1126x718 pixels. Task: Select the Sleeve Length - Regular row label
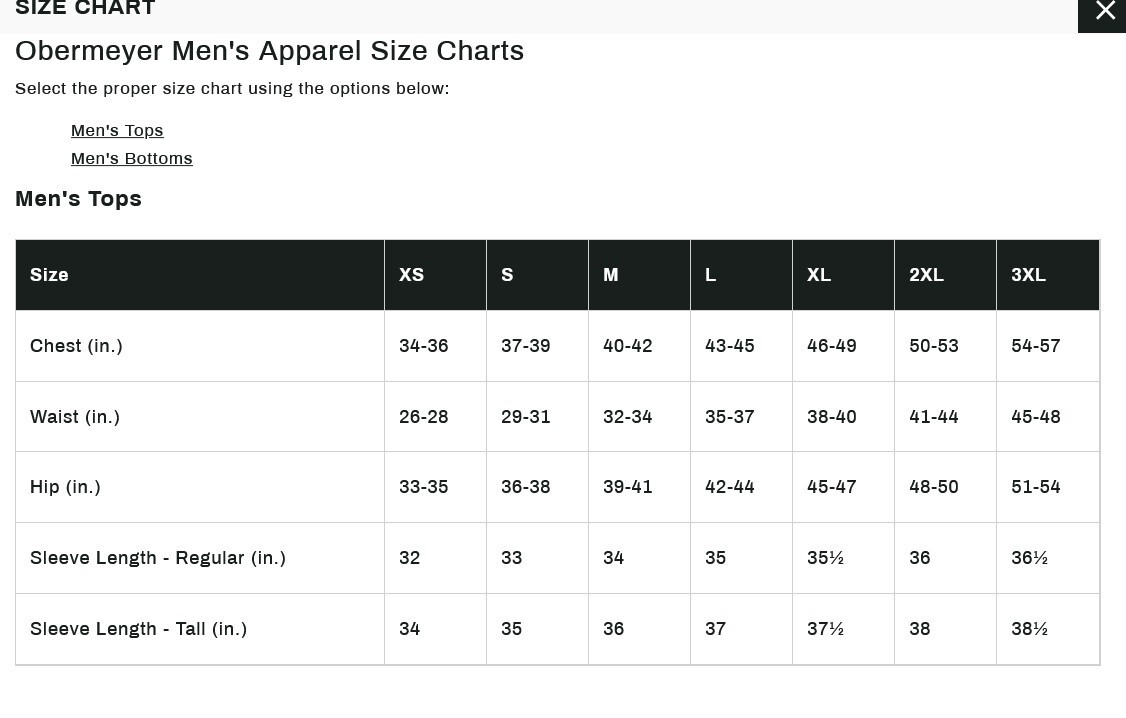pyautogui.click(x=158, y=558)
